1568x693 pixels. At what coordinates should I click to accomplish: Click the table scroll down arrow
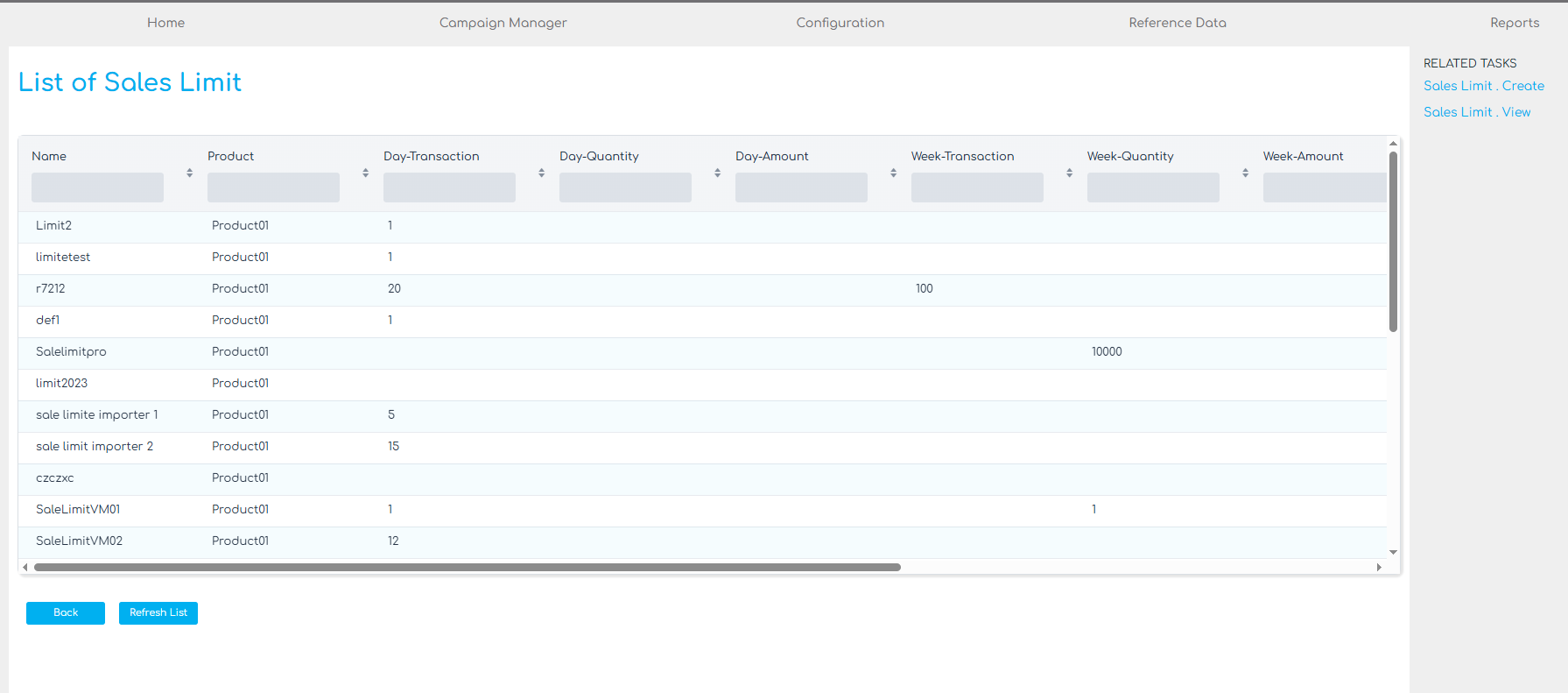point(1393,553)
